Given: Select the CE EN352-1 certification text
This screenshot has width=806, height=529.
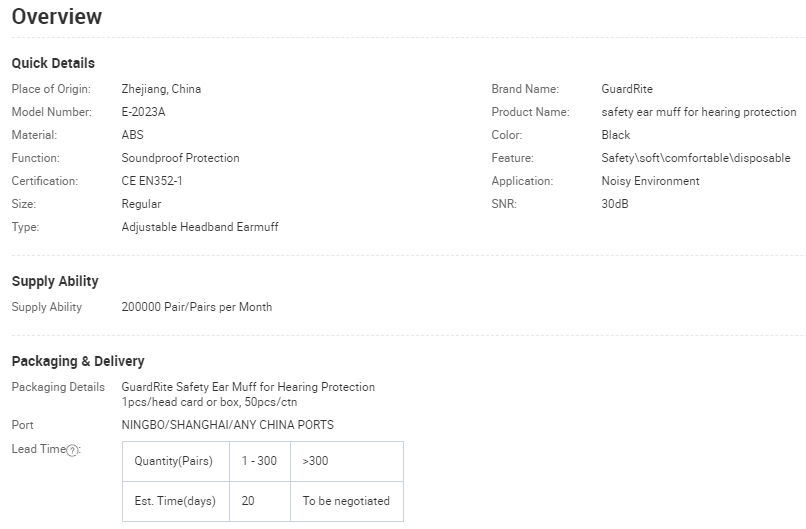Looking at the screenshot, I should (x=152, y=181).
